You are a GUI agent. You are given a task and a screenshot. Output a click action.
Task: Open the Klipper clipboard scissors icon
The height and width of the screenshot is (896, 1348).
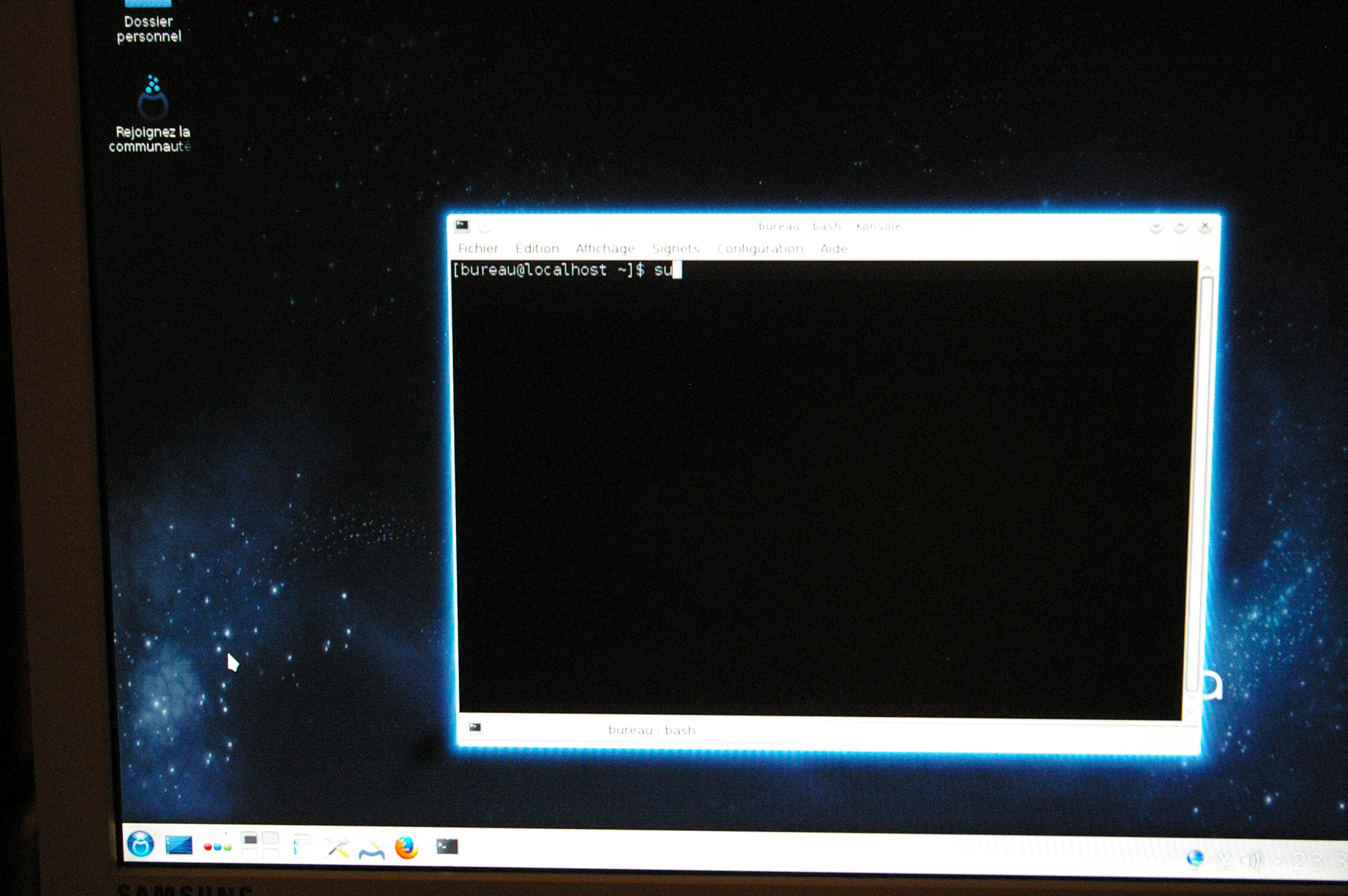pos(1223,860)
